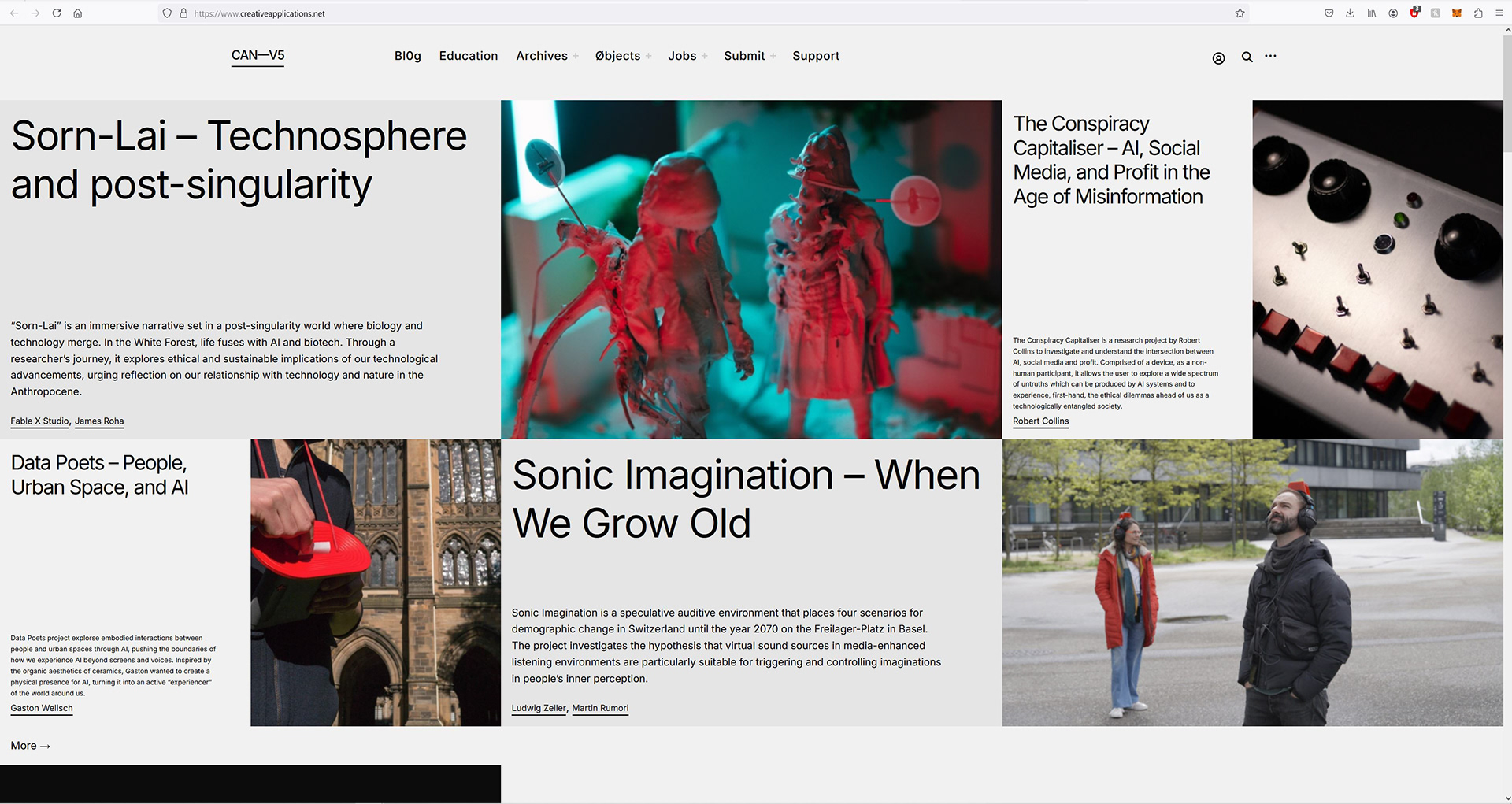1512x804 pixels.
Task: Open the MetaMask fox extension icon
Action: 1456,13
